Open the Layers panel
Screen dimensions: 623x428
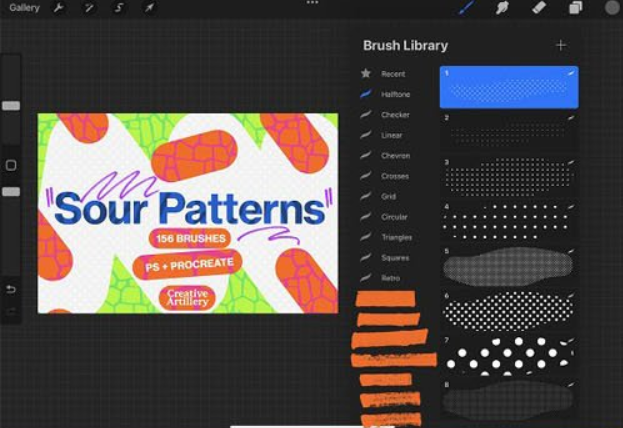pos(576,8)
